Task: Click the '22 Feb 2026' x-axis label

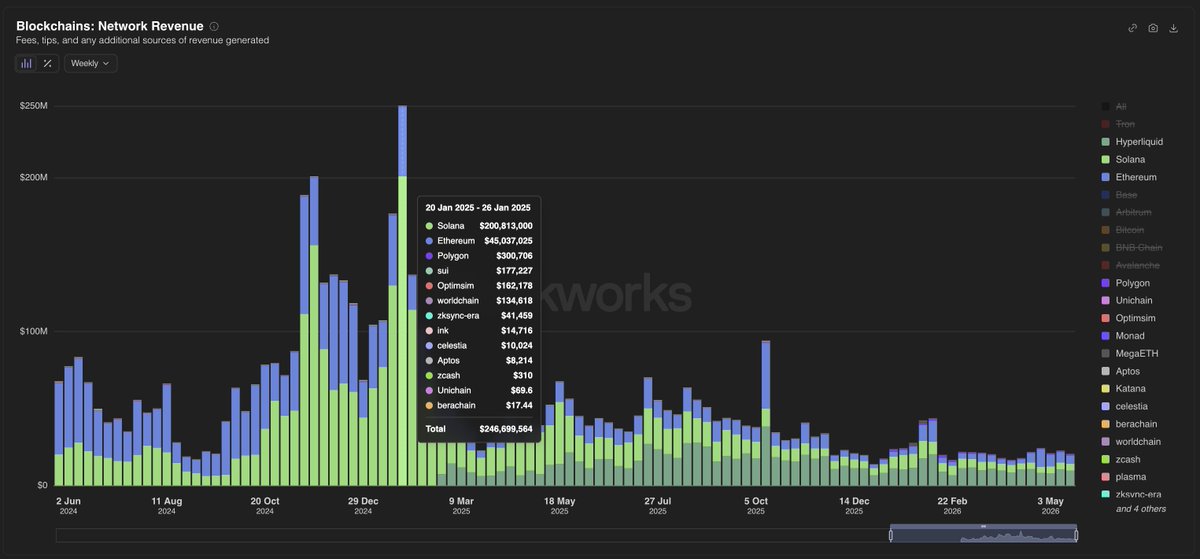Action: pos(953,505)
